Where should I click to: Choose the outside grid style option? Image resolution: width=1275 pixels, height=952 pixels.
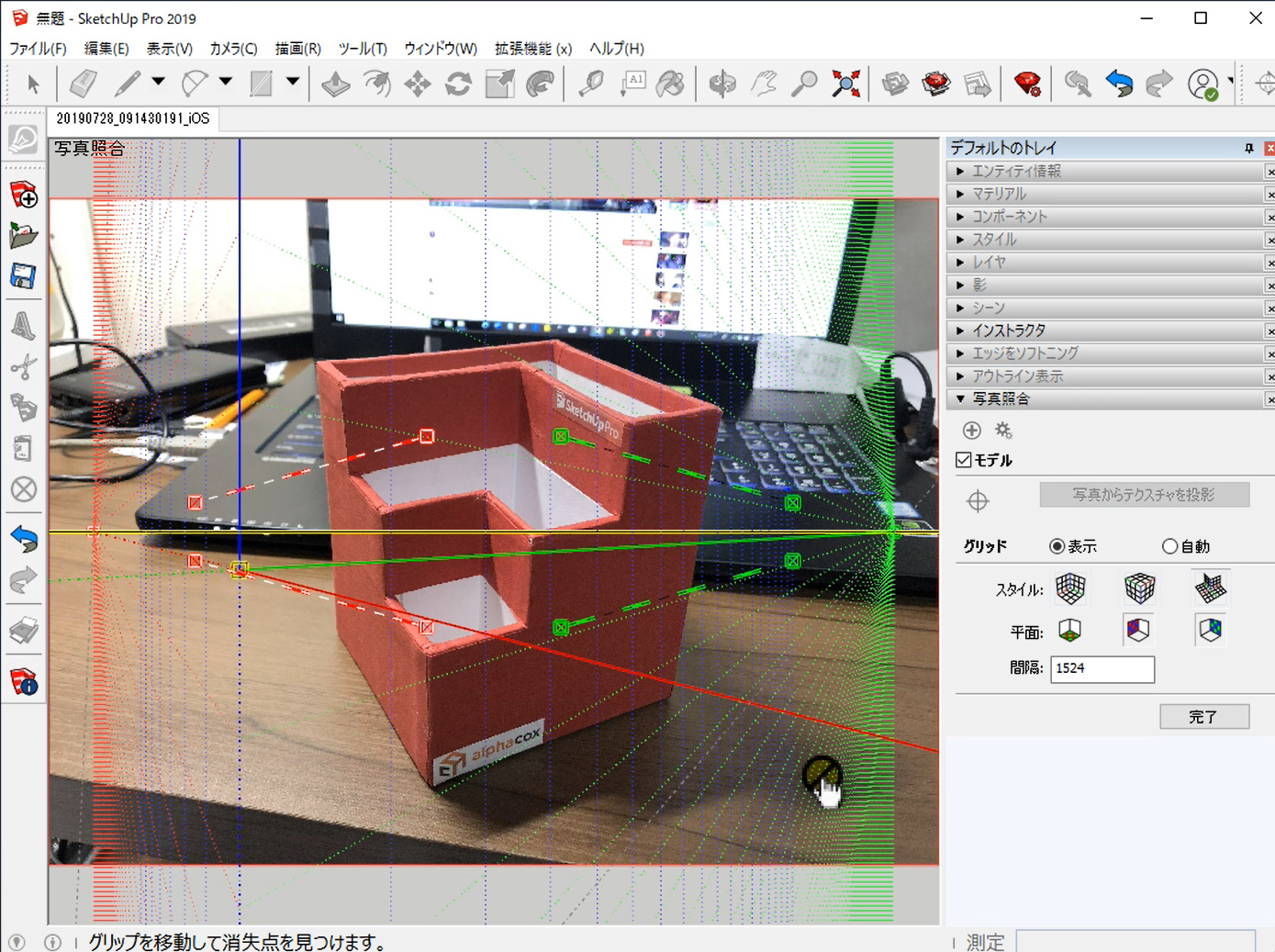coord(1139,588)
